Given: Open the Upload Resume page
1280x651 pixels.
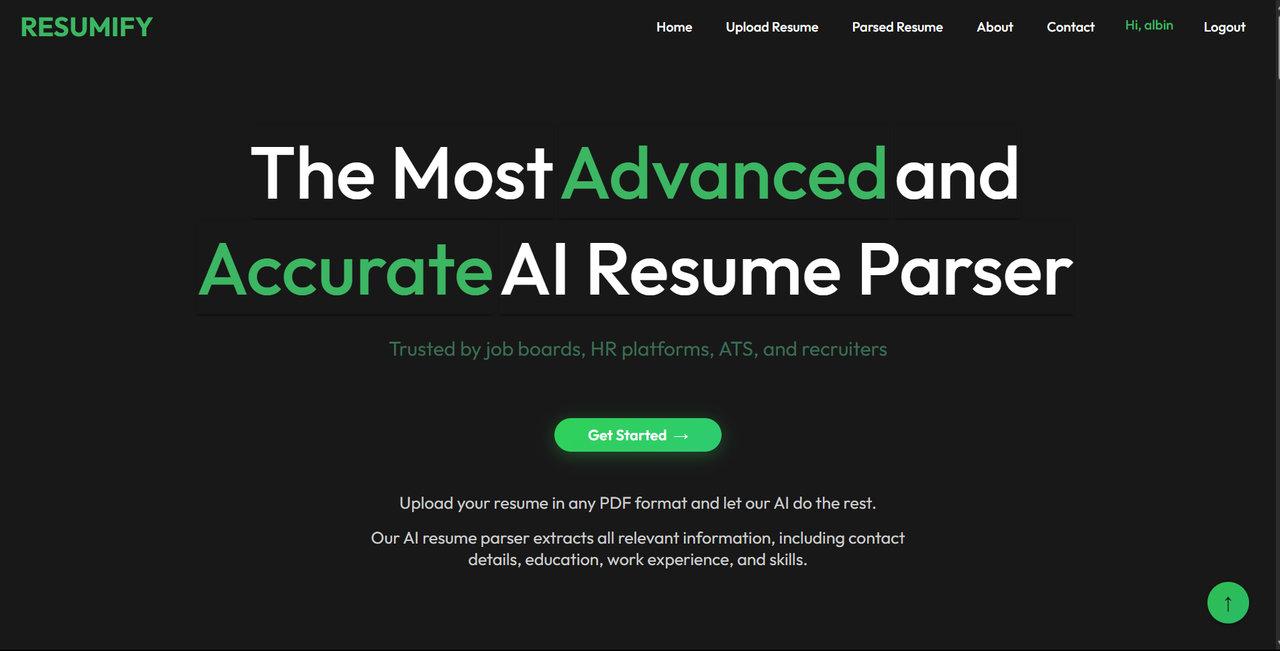Looking at the screenshot, I should [772, 27].
